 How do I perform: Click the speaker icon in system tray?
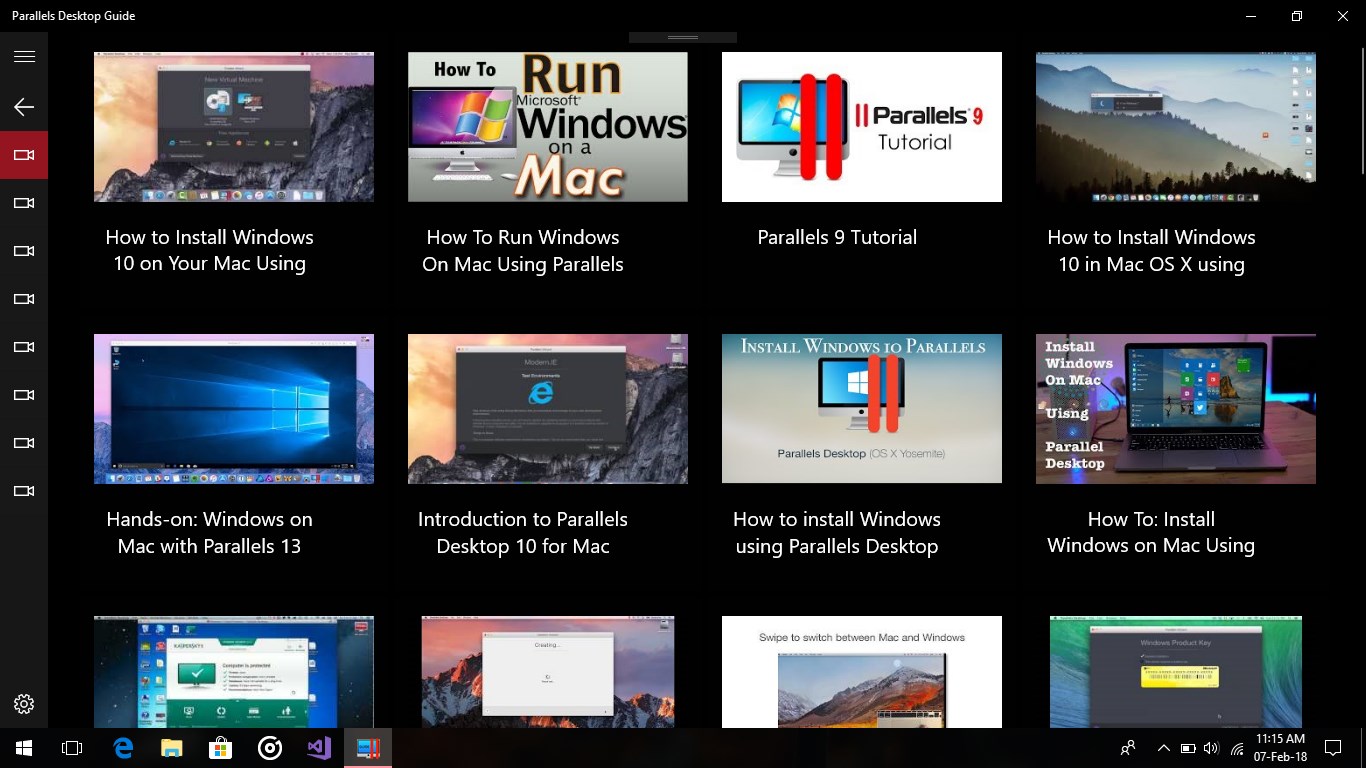tap(1210, 747)
